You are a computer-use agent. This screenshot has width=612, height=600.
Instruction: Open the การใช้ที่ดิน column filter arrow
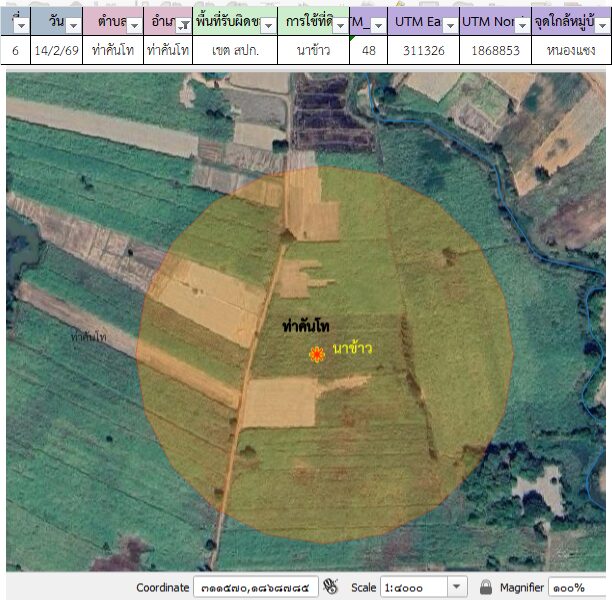(x=340, y=26)
